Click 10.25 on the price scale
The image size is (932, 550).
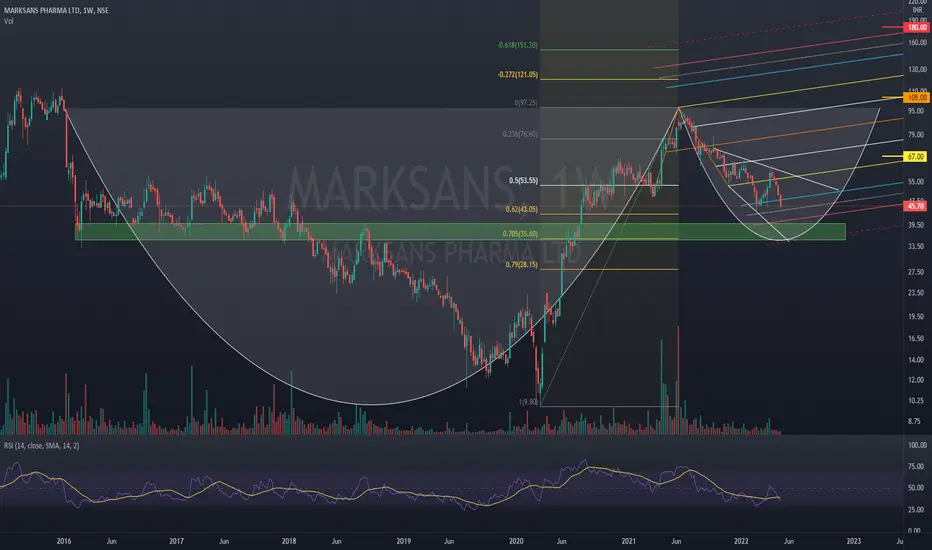(x=916, y=401)
